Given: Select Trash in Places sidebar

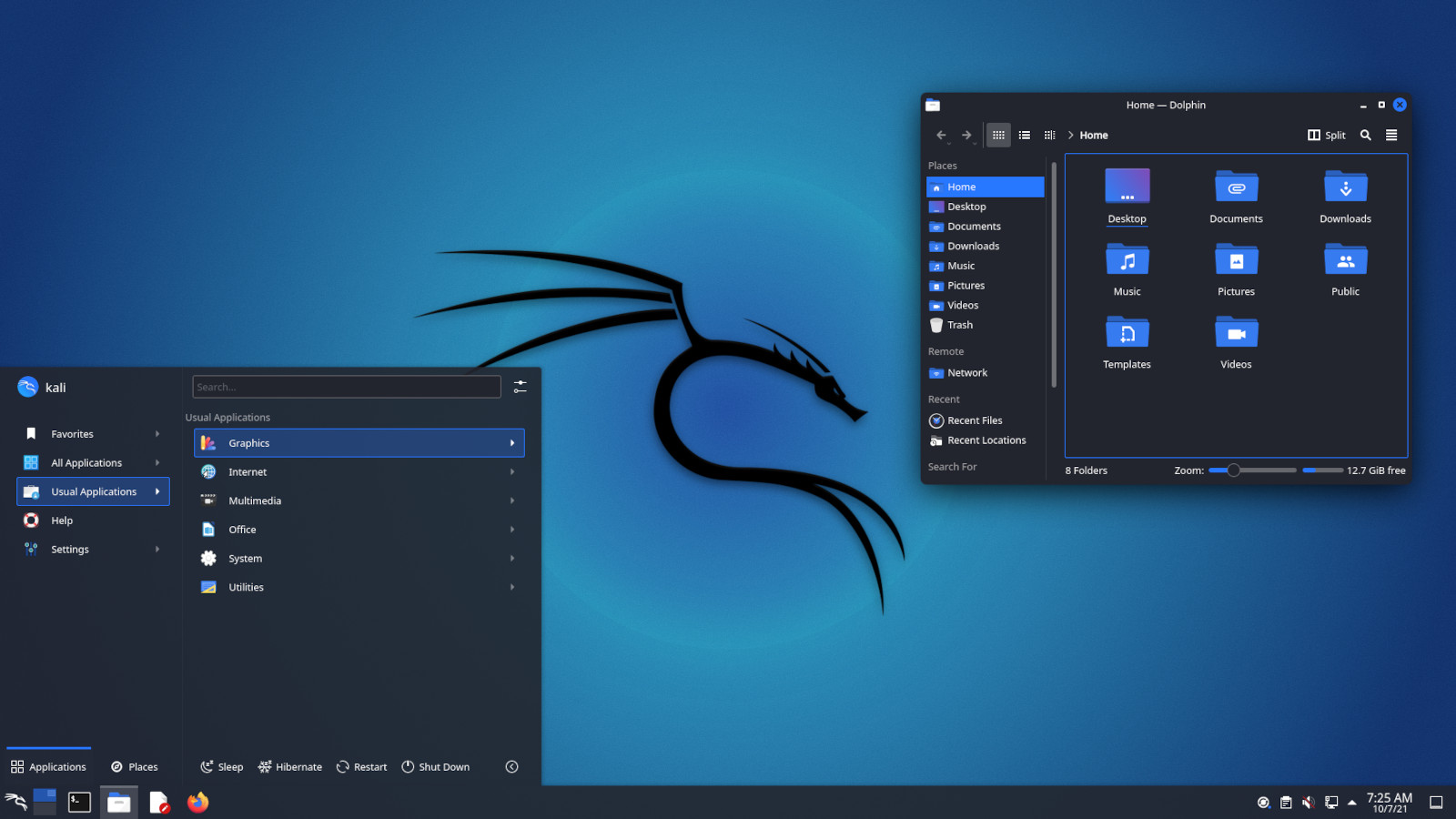Looking at the screenshot, I should click(x=960, y=325).
